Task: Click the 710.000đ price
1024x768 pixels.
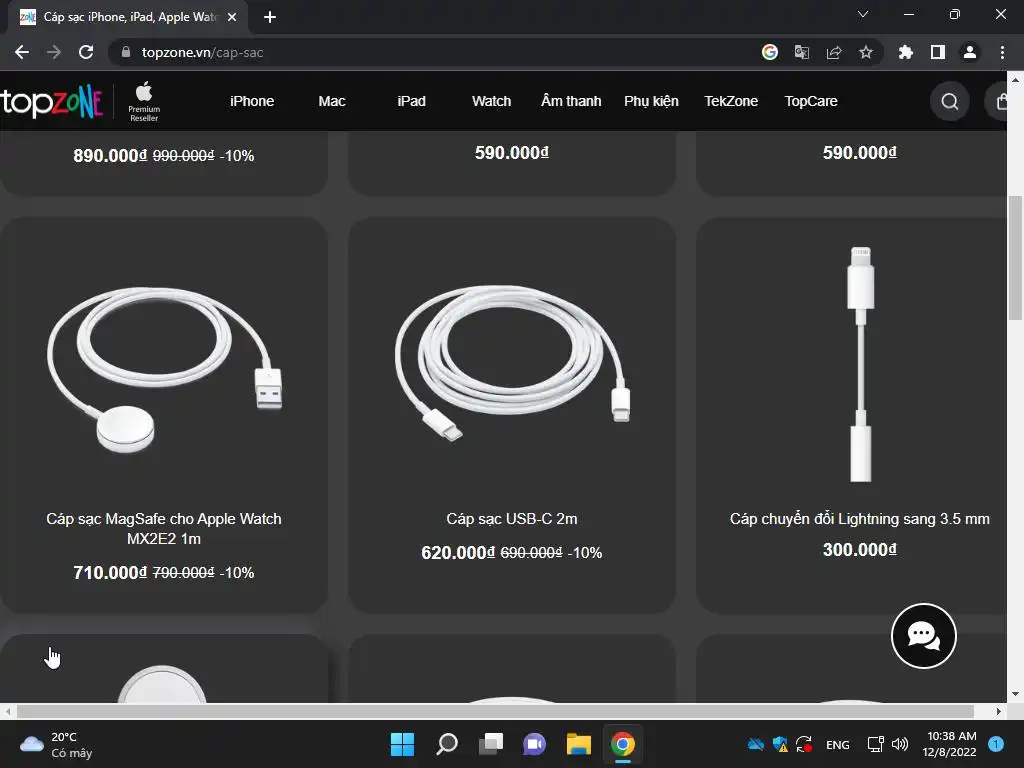Action: (110, 573)
